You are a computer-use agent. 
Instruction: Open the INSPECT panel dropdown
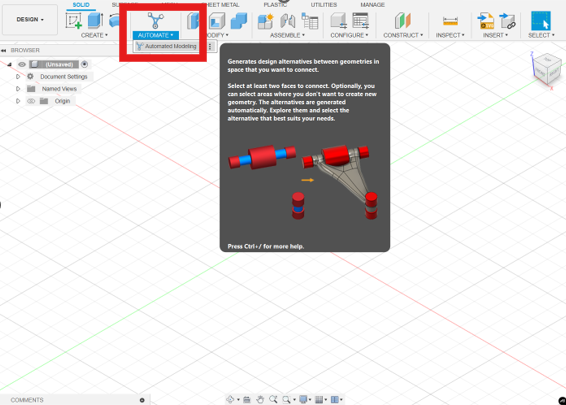450,35
